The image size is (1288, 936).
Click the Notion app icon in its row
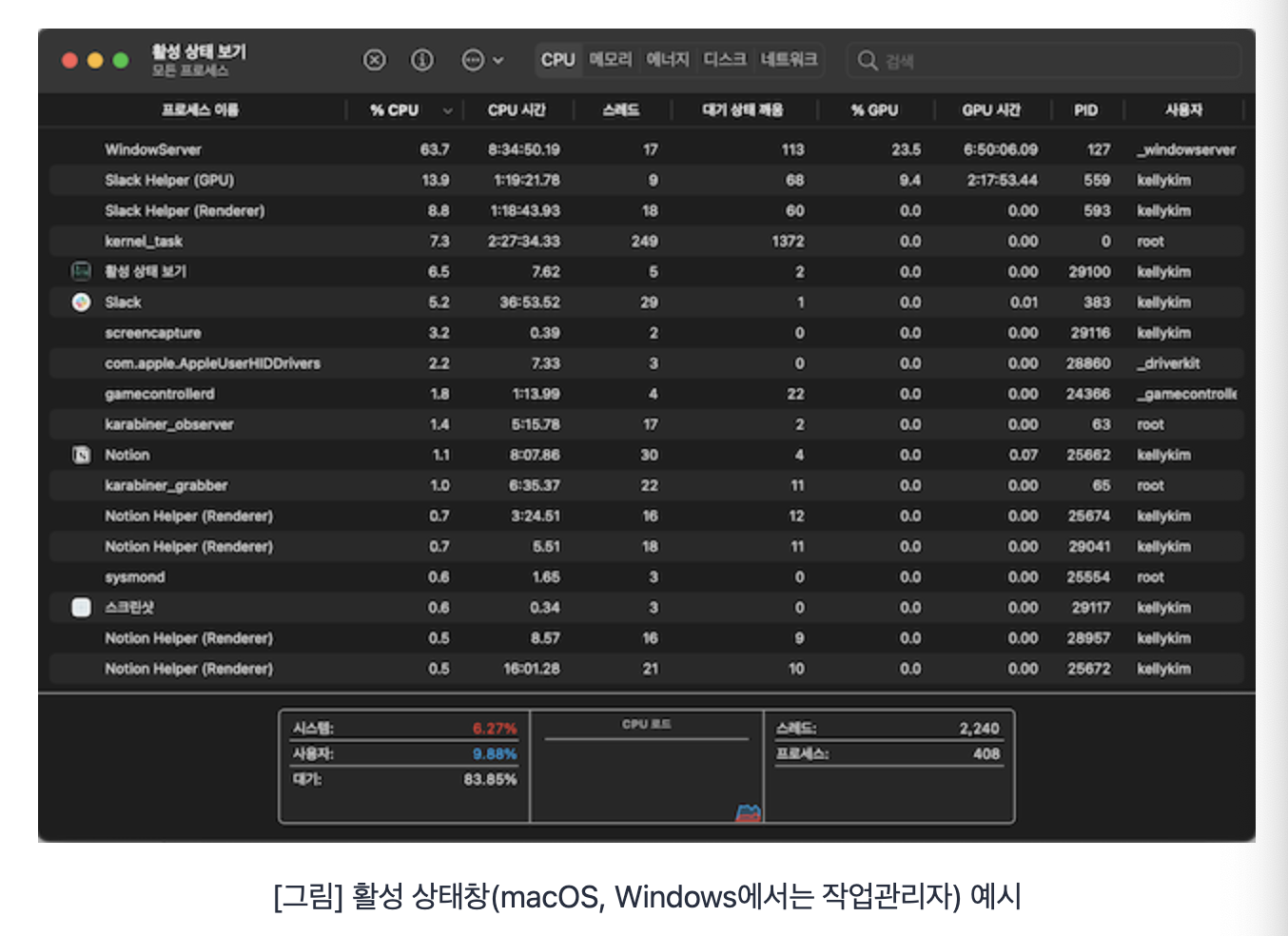tap(81, 455)
